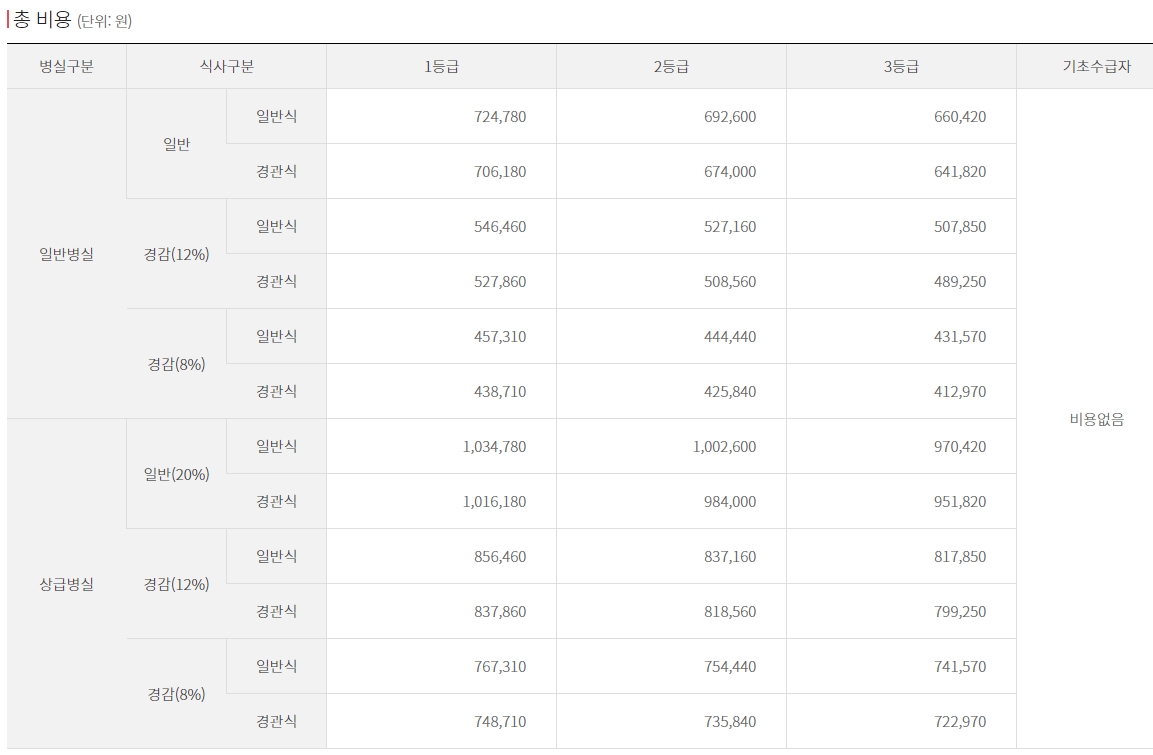This screenshot has height=755, width=1153.
Task: Click the 총 비용 section title
Action: coord(42,19)
